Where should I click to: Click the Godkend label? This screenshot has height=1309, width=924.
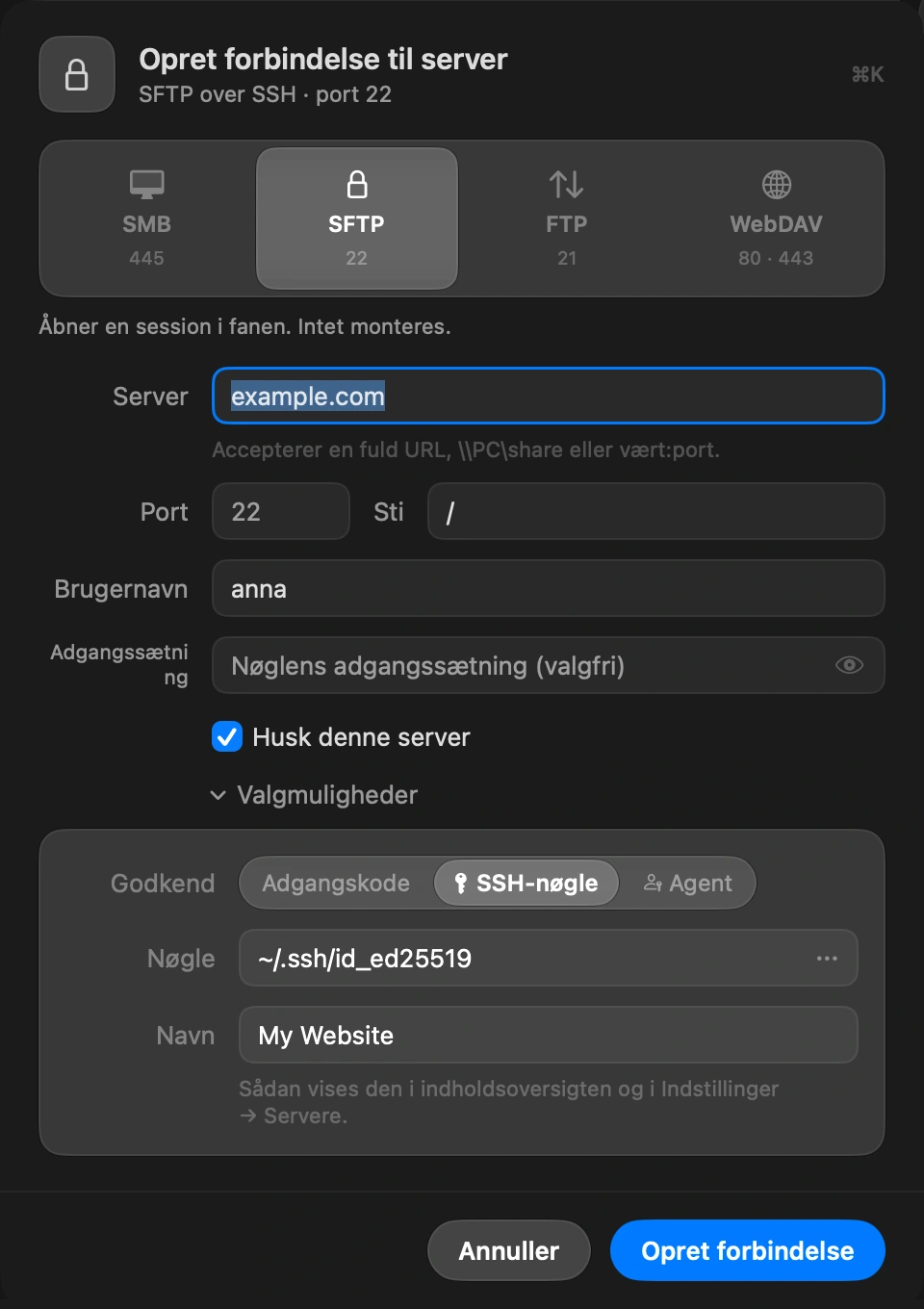pyautogui.click(x=163, y=883)
